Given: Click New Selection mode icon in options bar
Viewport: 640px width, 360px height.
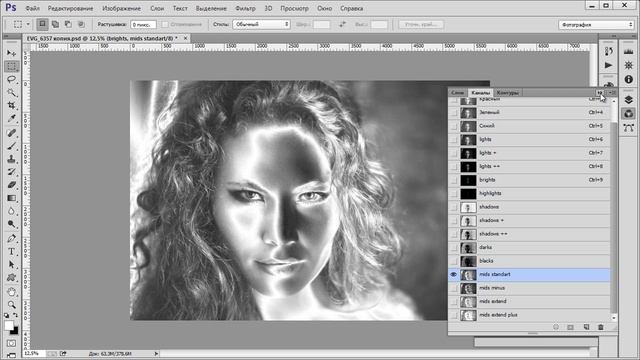Looking at the screenshot, I should (x=42, y=24).
